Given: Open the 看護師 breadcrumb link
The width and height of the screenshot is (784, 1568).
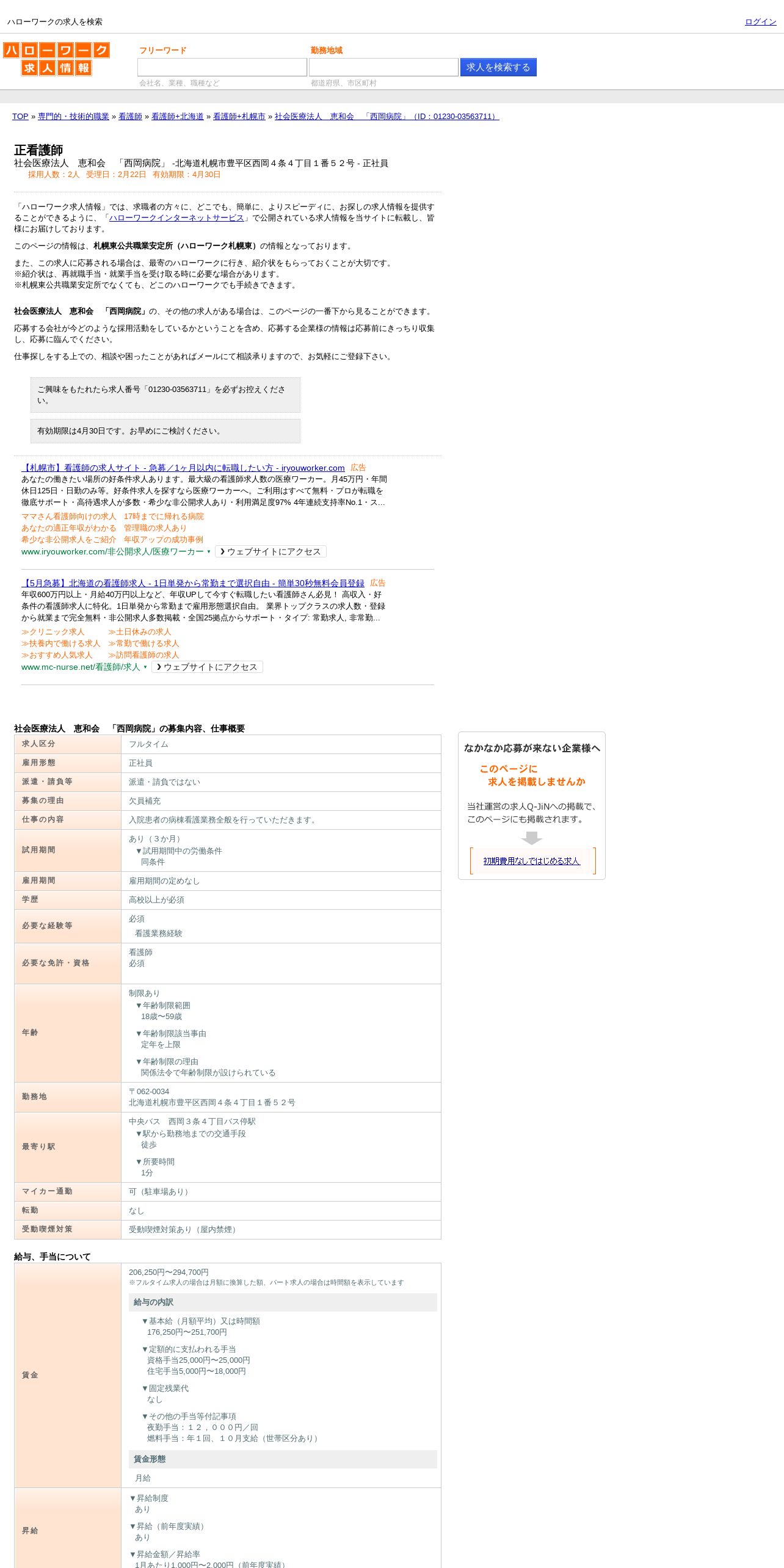Looking at the screenshot, I should [130, 117].
